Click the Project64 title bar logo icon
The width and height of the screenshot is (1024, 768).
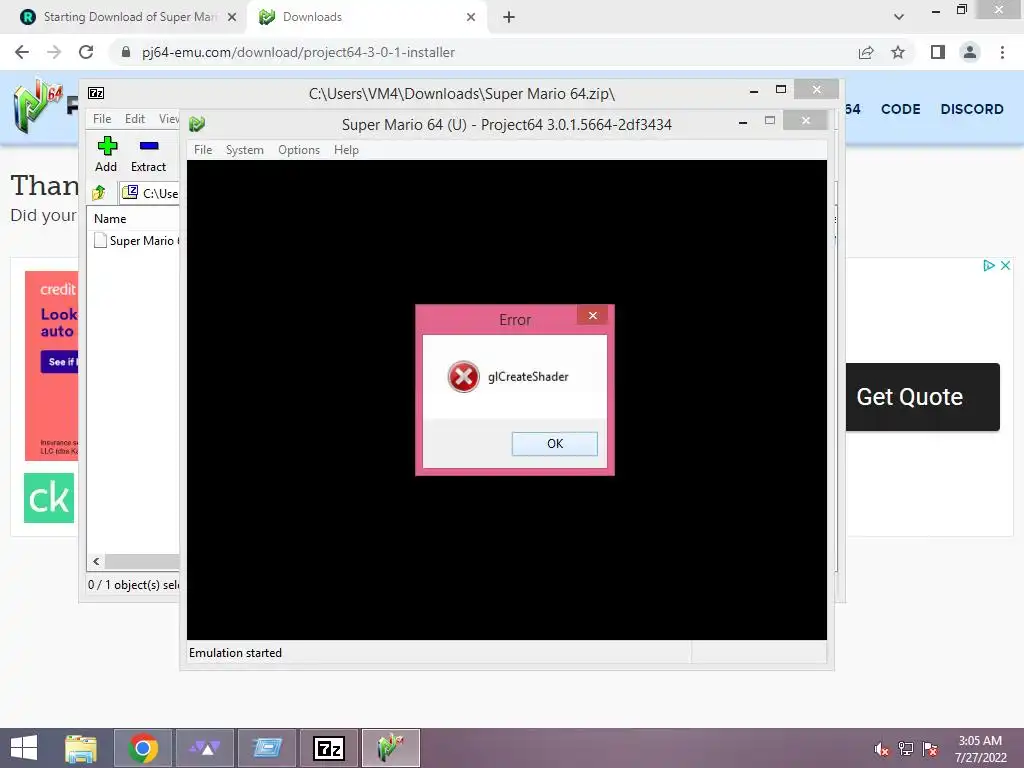click(x=197, y=123)
